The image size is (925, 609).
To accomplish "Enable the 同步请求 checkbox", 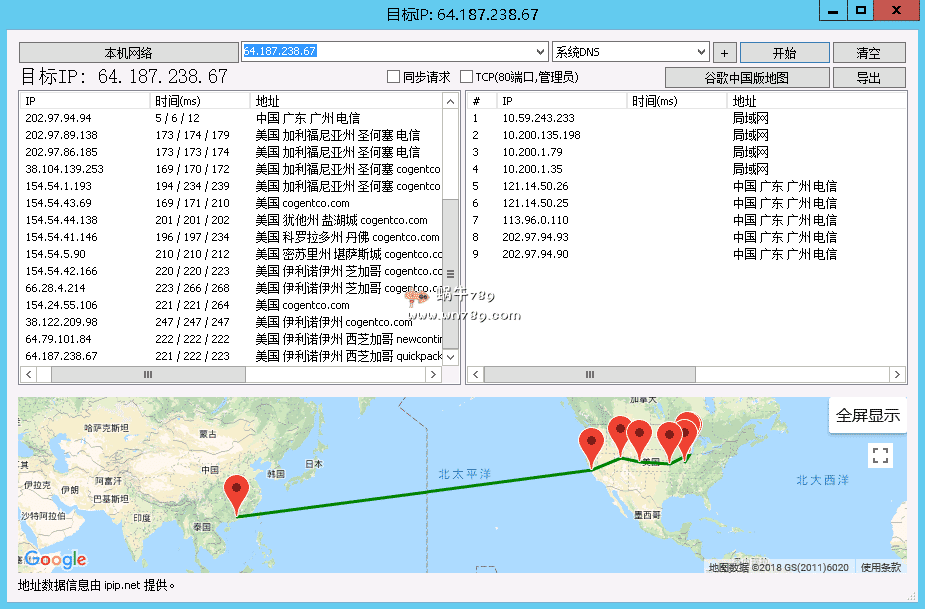I will pos(394,77).
